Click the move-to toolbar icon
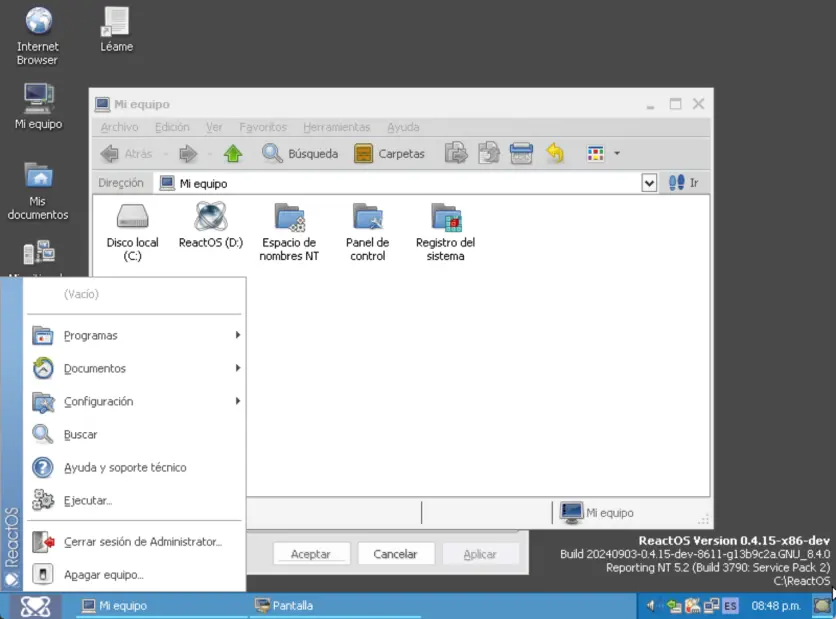836x619 pixels. coord(456,154)
